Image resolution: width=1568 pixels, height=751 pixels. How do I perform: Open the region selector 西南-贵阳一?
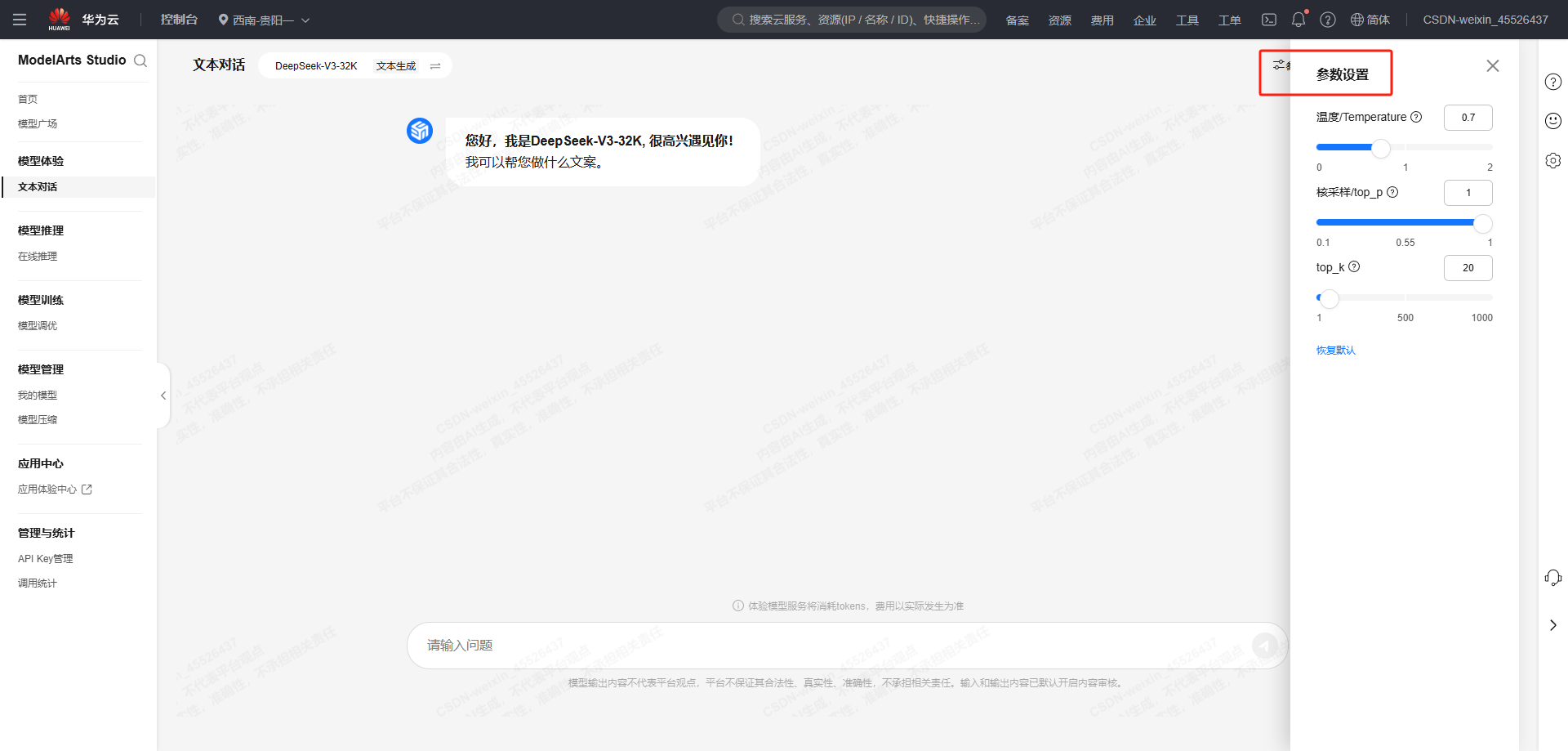coord(264,20)
